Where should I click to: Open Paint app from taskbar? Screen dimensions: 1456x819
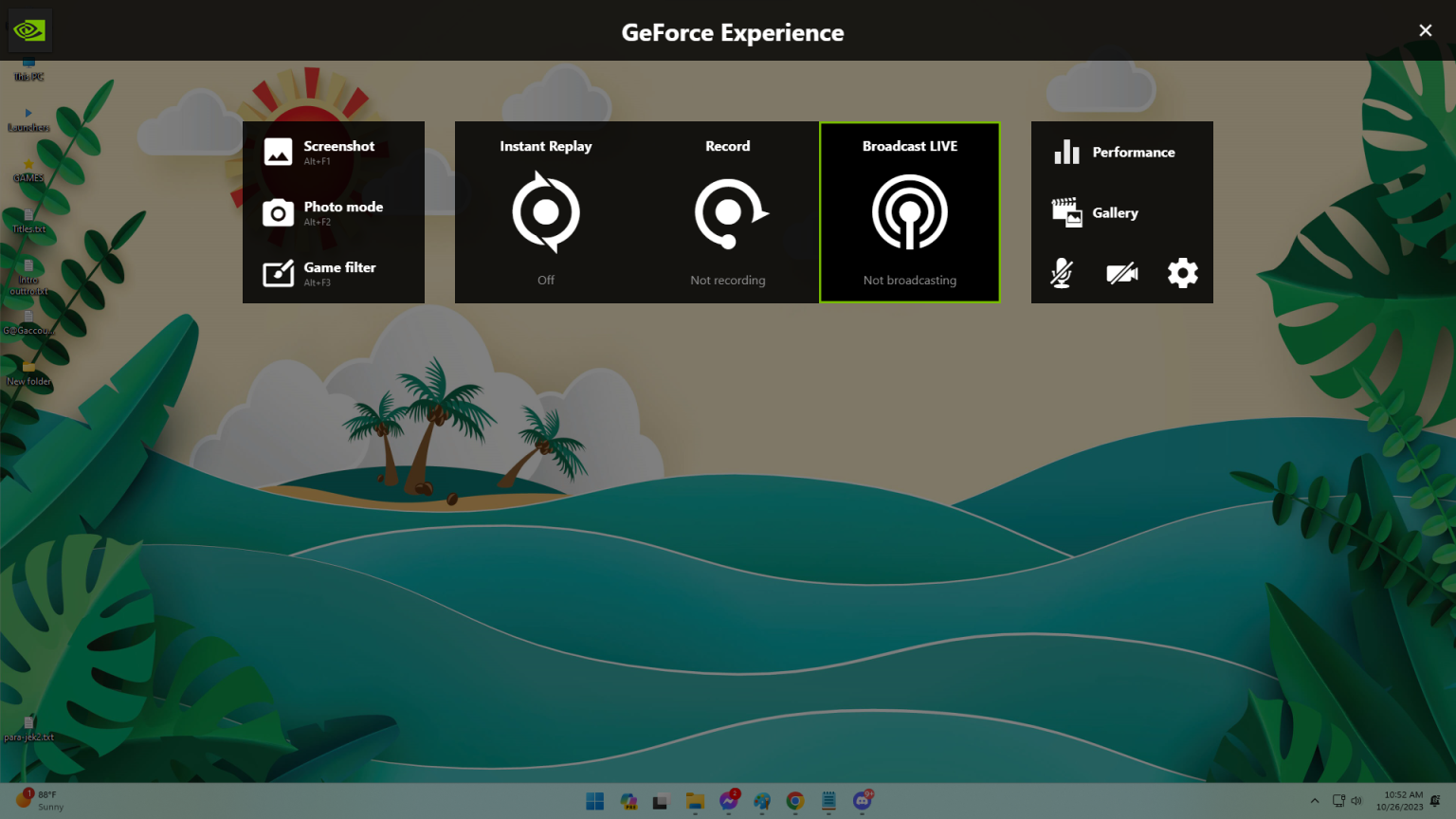pyautogui.click(x=762, y=801)
